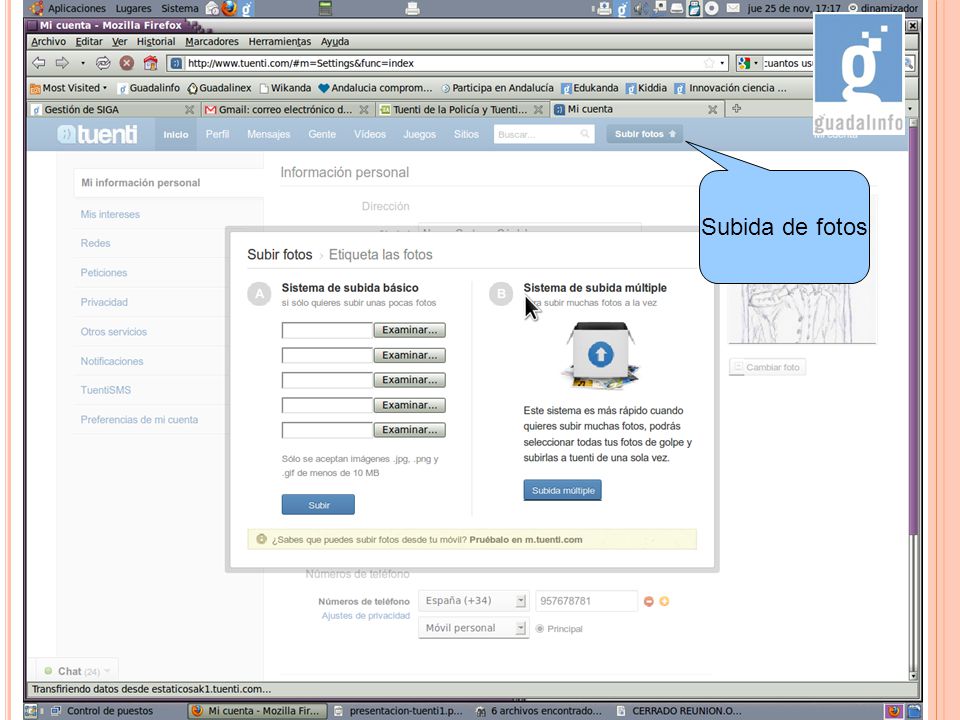
Task: Open the back/forward history dropdown arrow
Action: 83,63
